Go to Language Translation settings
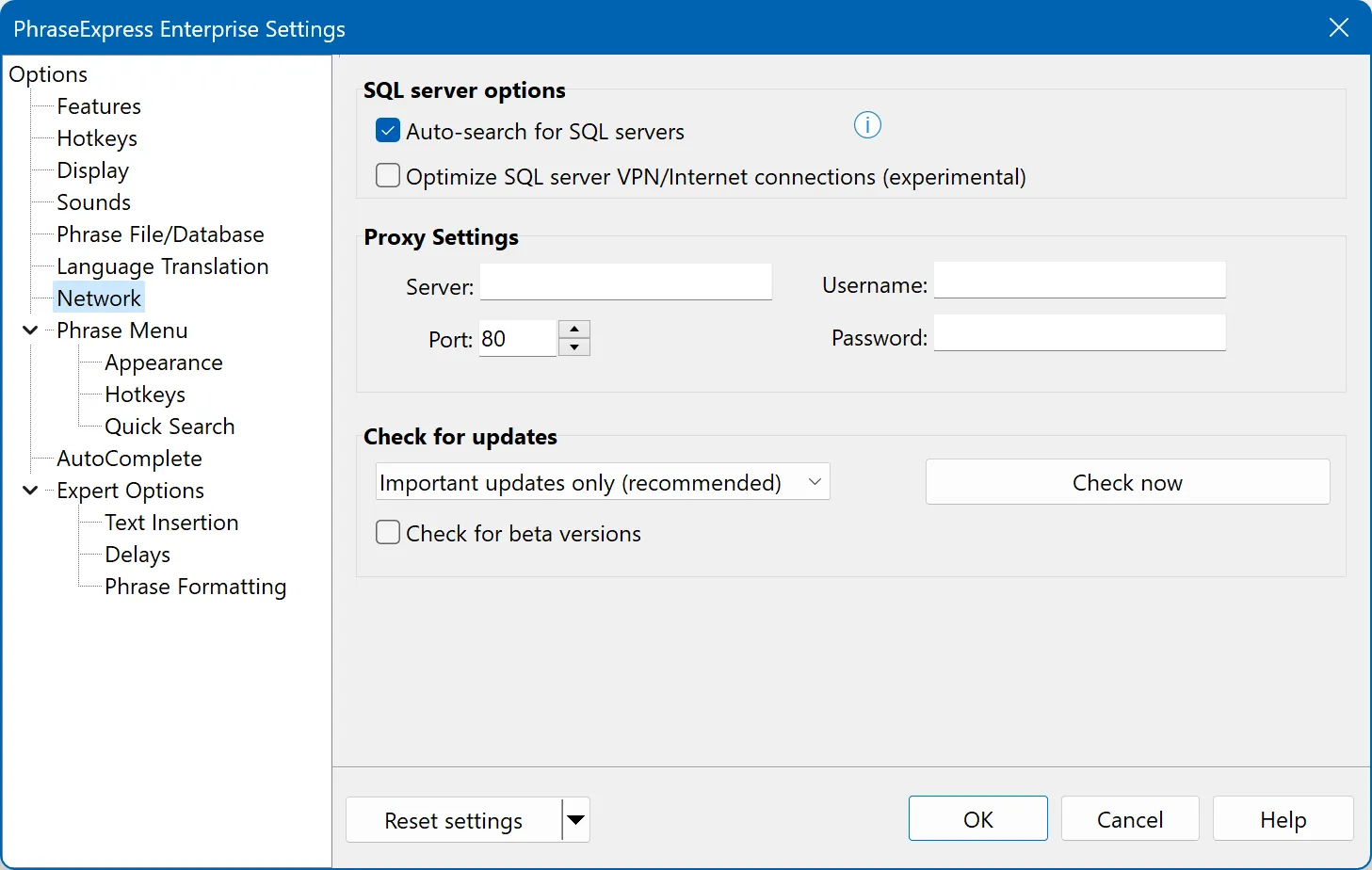 click(x=162, y=266)
